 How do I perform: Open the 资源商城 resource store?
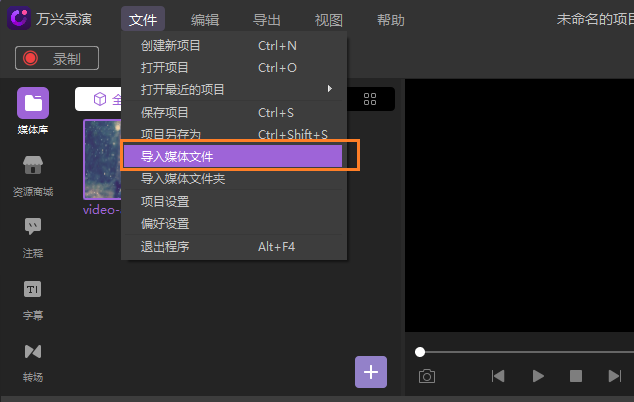click(33, 176)
